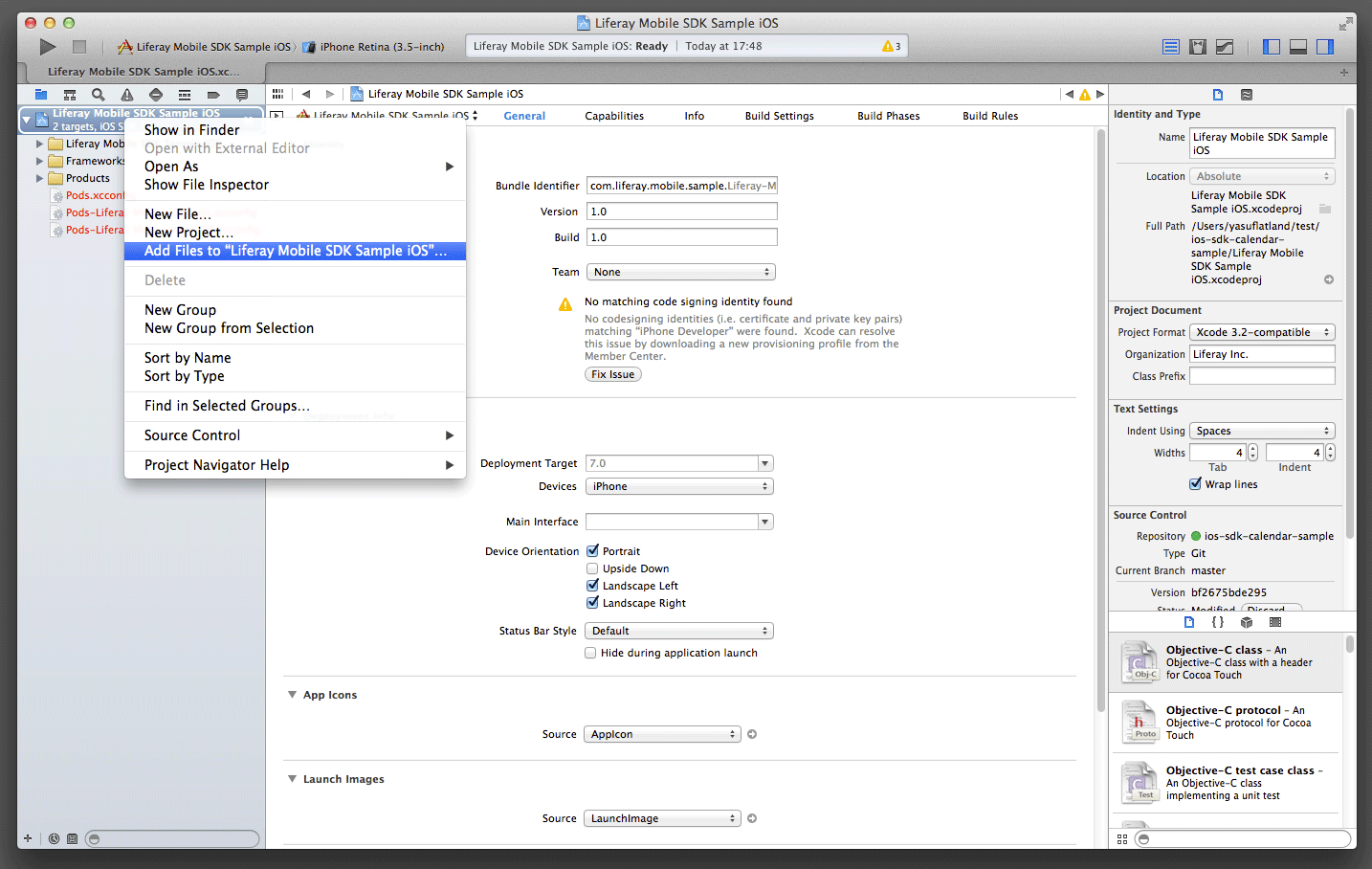
Task: Open Status Bar Style dropdown
Action: point(679,631)
